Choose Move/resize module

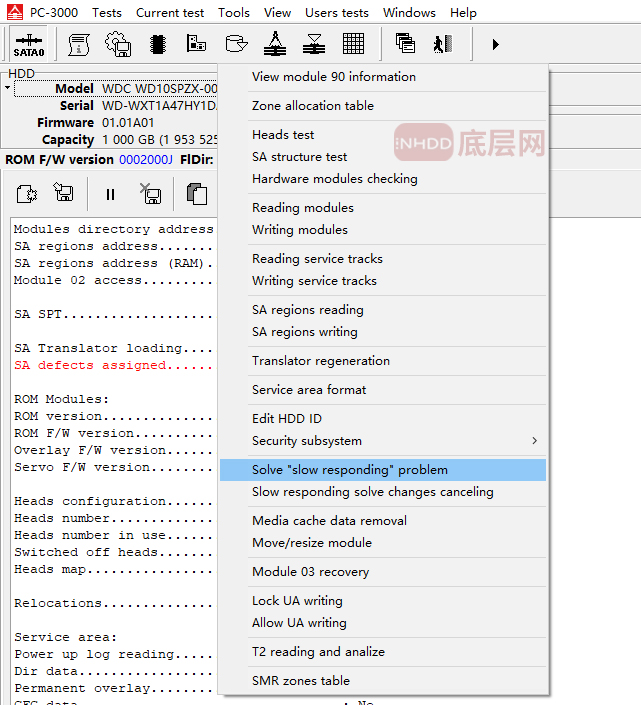383,543
